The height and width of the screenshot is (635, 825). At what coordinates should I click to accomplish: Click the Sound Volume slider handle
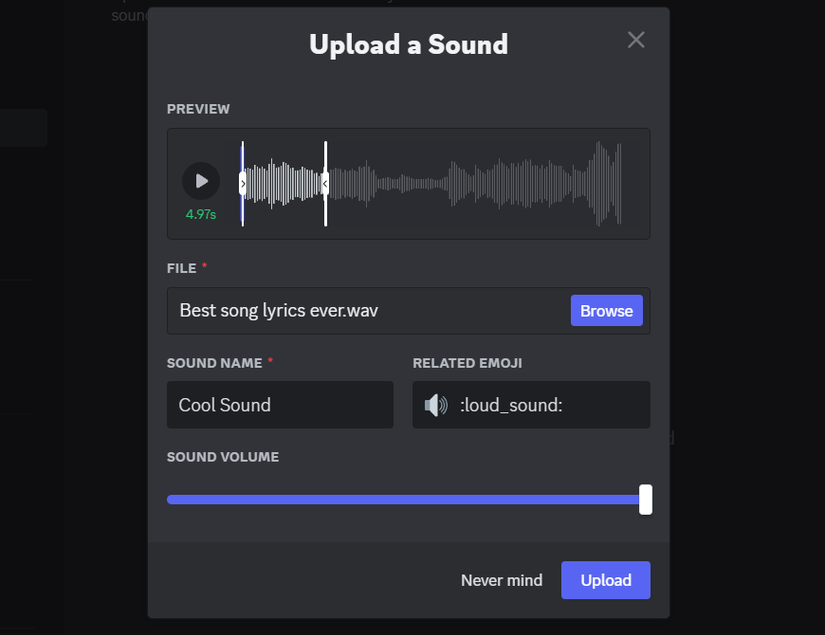[x=646, y=499]
